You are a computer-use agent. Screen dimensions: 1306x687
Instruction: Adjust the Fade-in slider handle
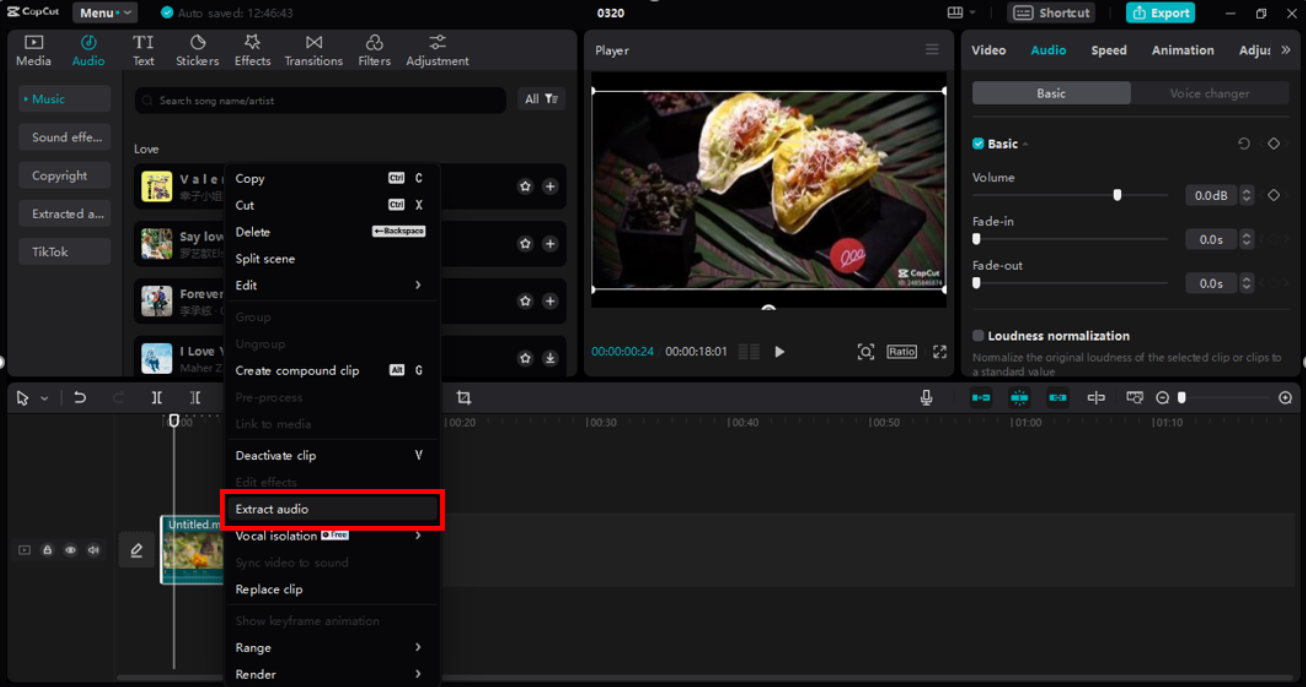click(977, 239)
